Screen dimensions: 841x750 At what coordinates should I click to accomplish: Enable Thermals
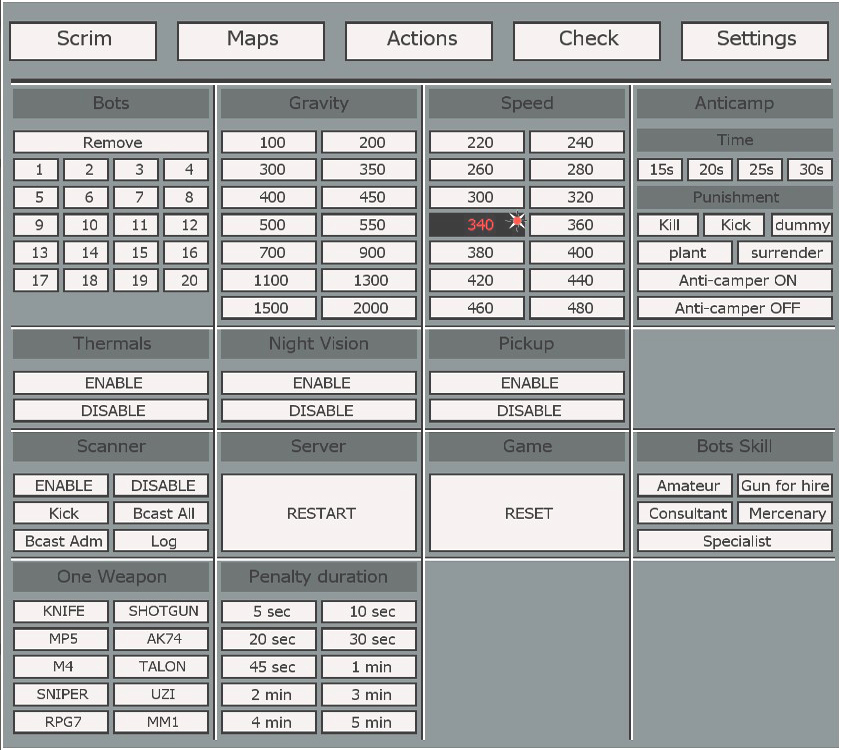111,383
